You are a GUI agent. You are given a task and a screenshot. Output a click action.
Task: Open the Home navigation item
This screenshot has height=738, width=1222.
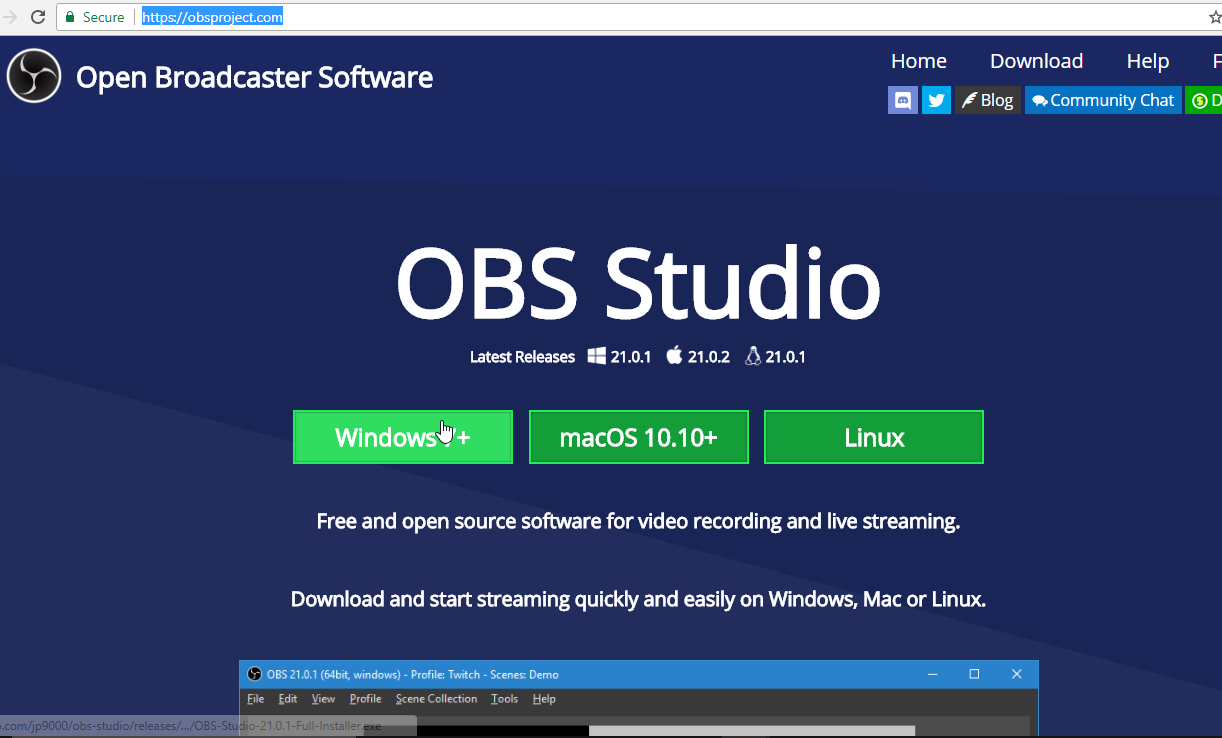tap(918, 61)
